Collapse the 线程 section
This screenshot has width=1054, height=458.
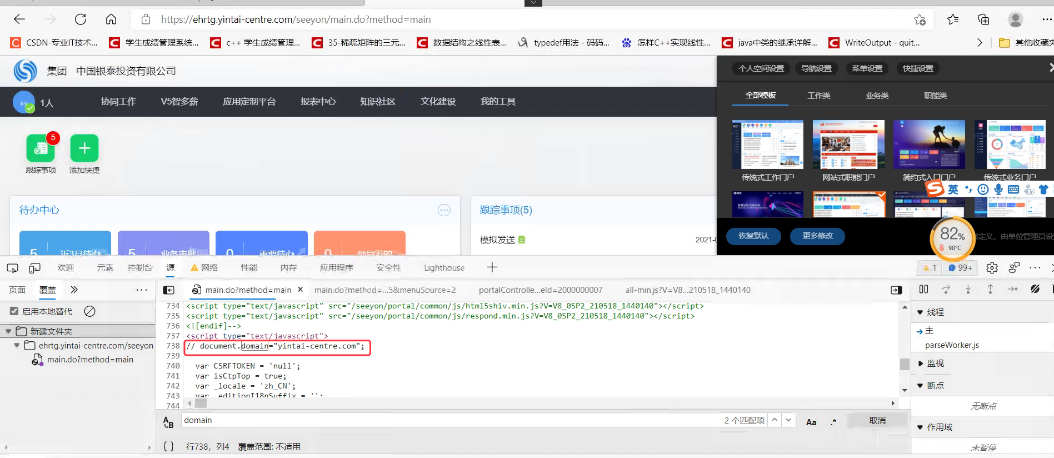click(920, 313)
